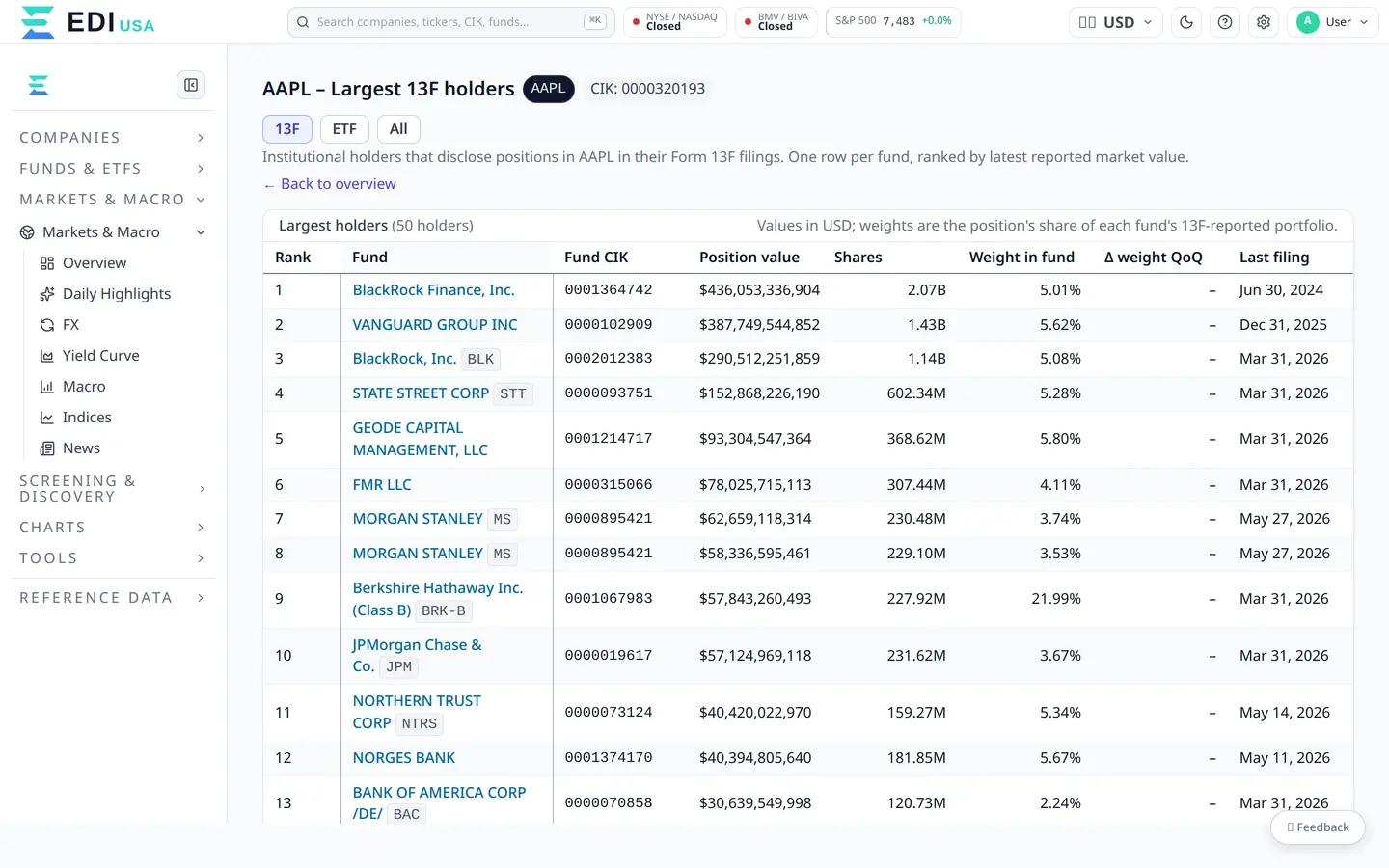The image size is (1389, 868).
Task: Open GEODE CAPITAL MANAGEMENT, LLC link
Action: click(421, 439)
